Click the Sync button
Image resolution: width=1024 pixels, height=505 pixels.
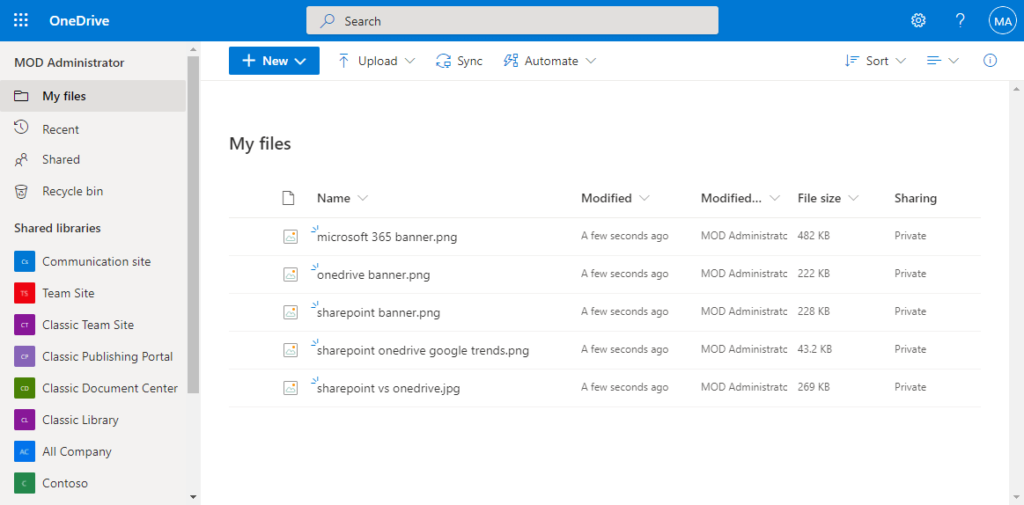(459, 61)
